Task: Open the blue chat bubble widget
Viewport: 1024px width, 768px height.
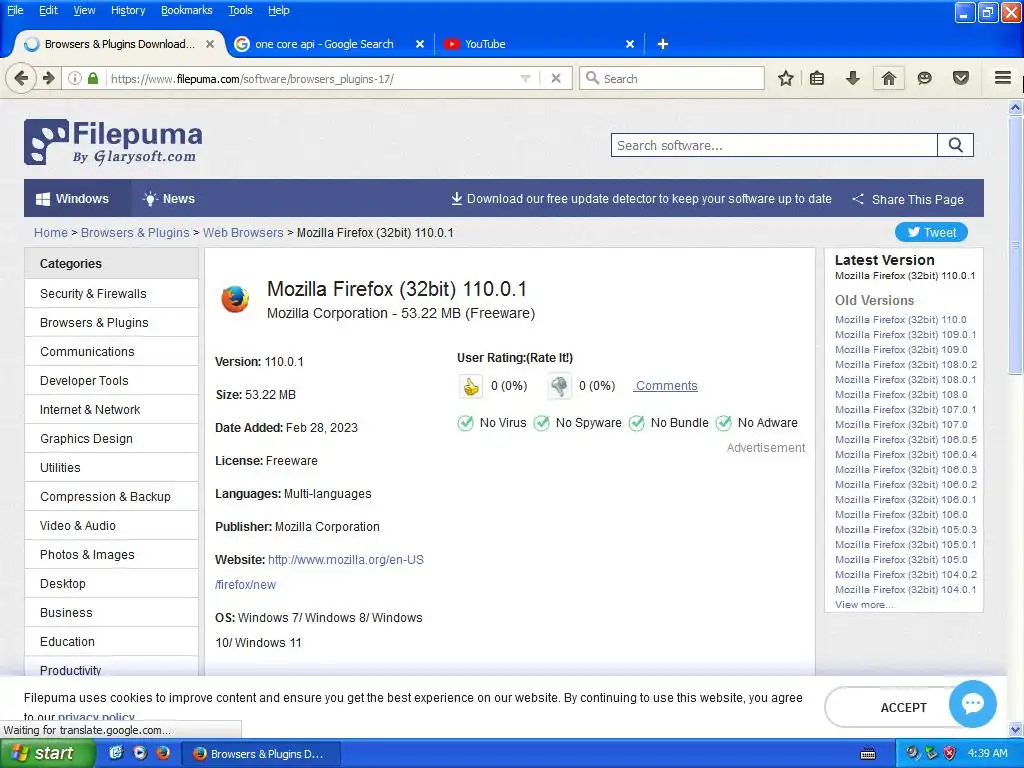Action: click(x=972, y=703)
